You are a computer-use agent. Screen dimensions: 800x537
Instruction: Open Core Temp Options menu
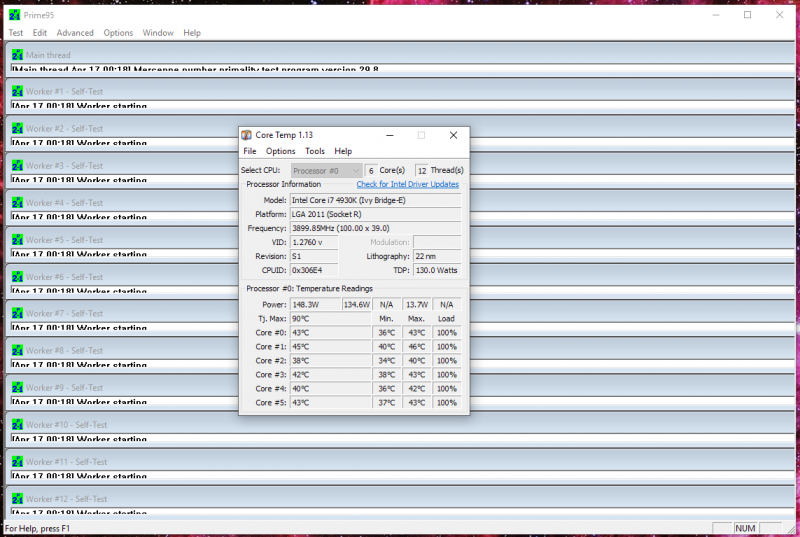[280, 151]
